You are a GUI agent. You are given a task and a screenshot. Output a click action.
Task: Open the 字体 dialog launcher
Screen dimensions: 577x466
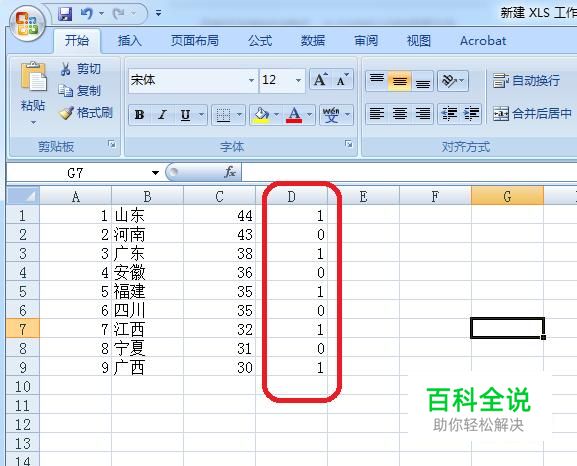point(348,144)
